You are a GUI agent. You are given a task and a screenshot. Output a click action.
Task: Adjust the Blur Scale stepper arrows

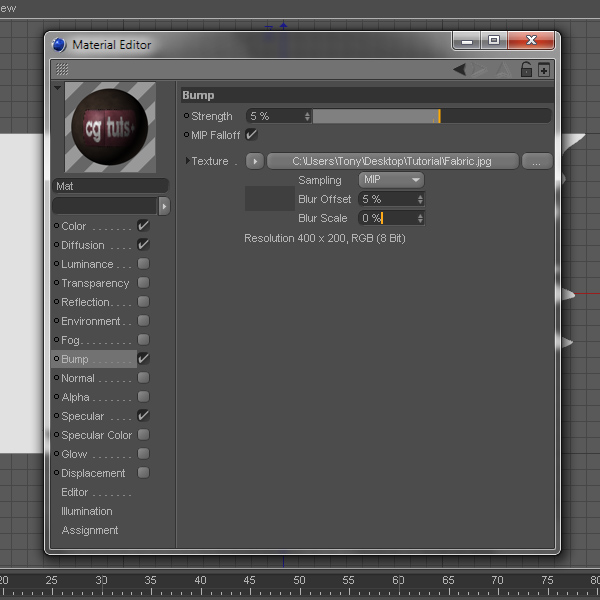[420, 218]
